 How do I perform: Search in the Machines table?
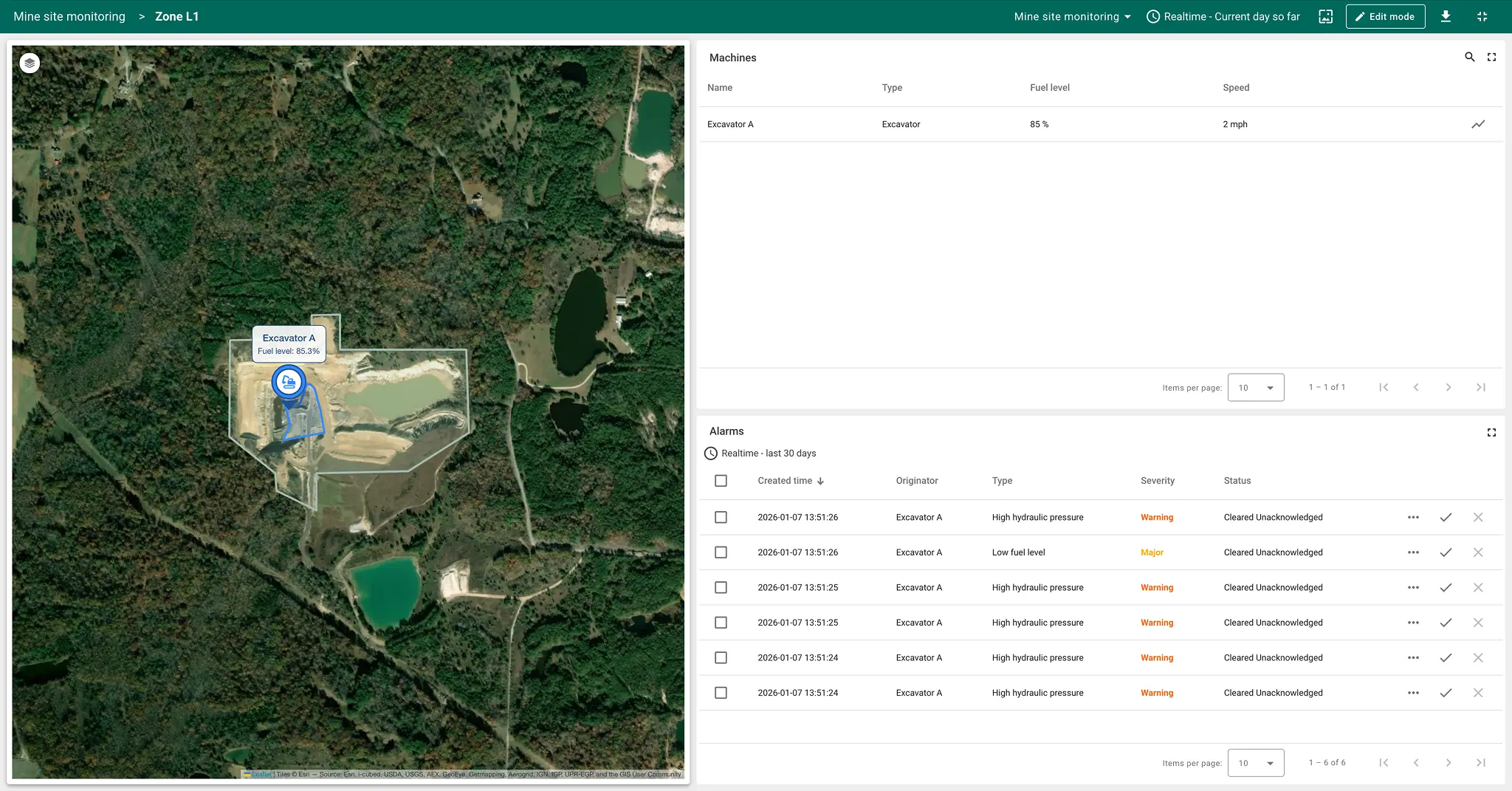[1469, 57]
